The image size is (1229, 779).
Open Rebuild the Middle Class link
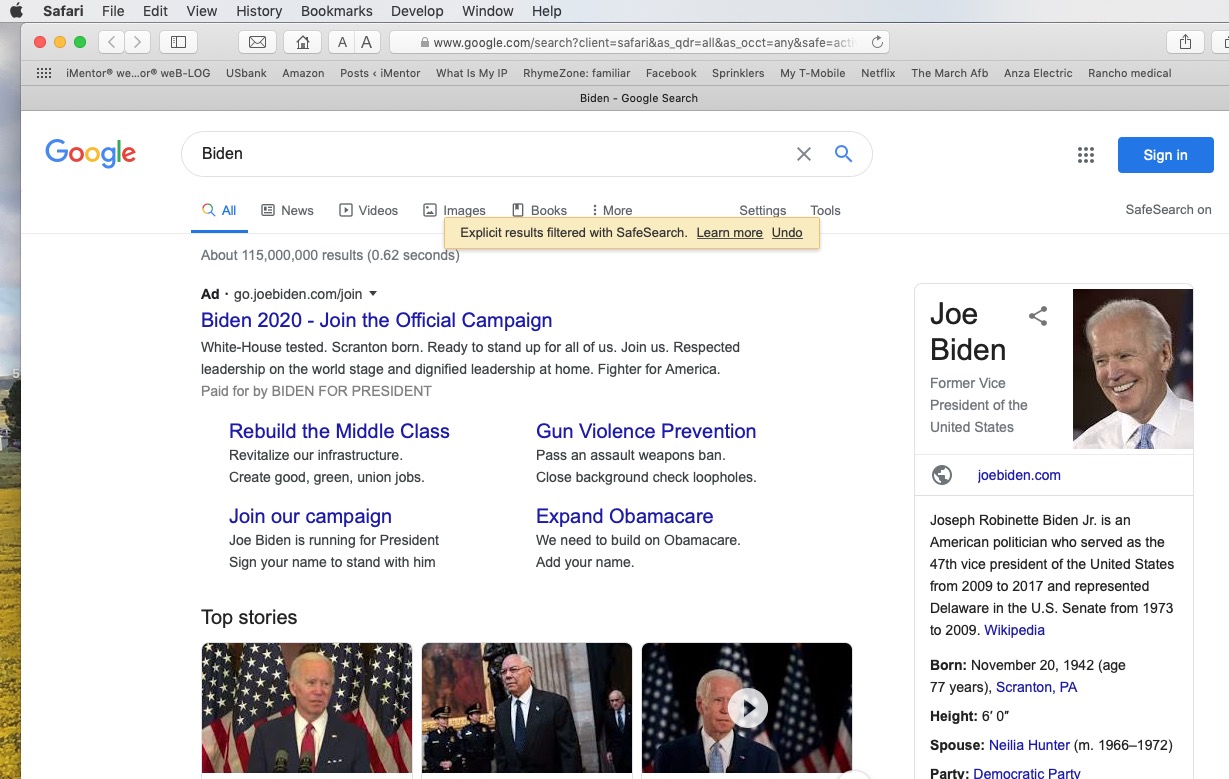pos(339,431)
